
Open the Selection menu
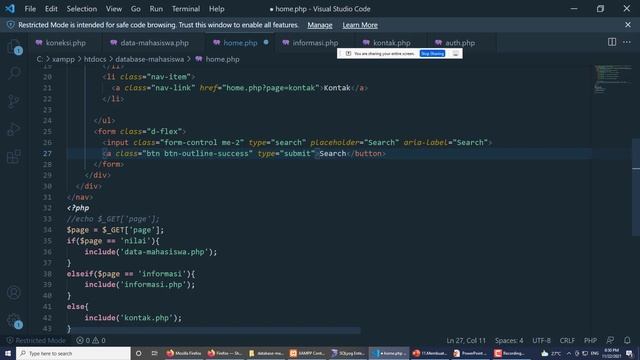tap(82, 9)
